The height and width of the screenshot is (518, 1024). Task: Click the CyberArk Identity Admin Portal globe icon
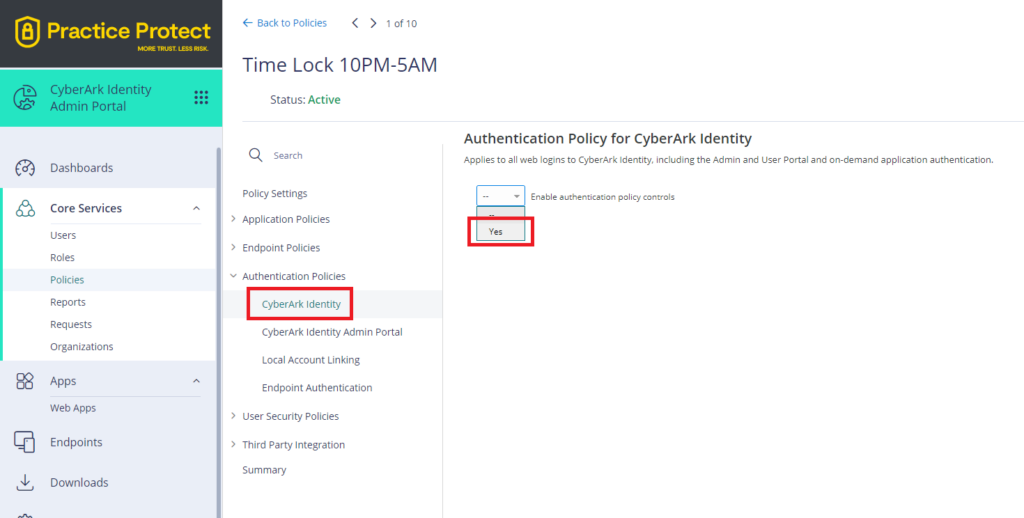(25, 97)
